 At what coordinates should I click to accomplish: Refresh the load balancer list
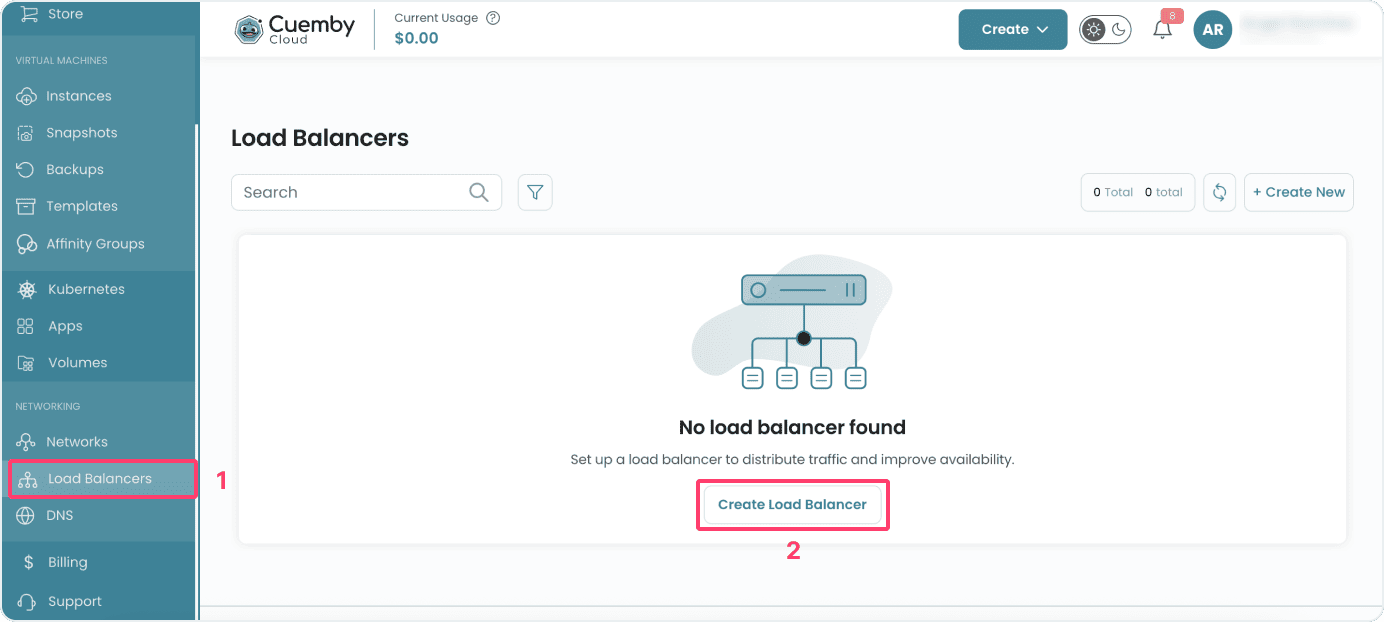click(1219, 192)
